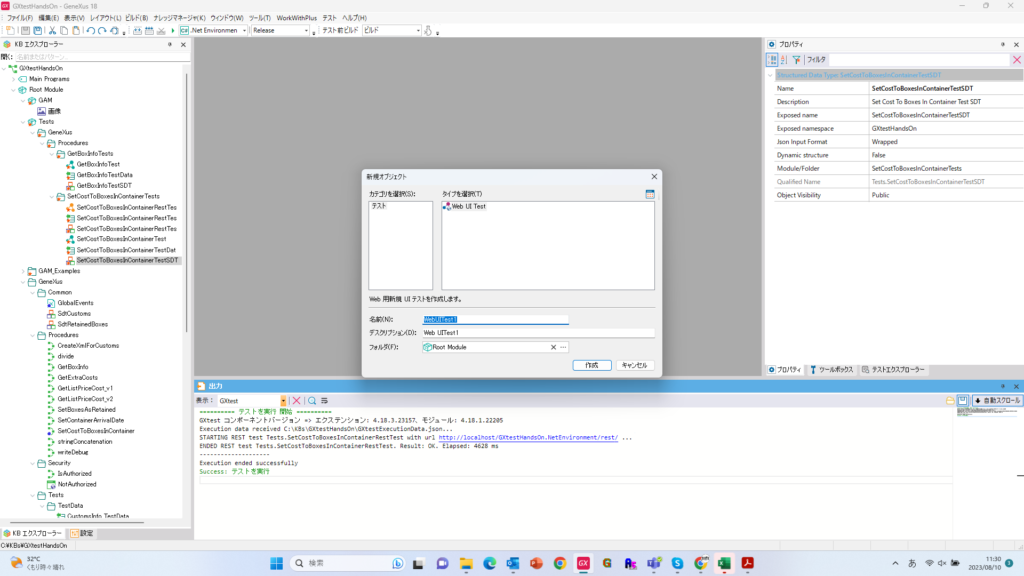This screenshot has height=576, width=1024.
Task: Open the .Net Environment dropdown
Action: click(x=244, y=31)
